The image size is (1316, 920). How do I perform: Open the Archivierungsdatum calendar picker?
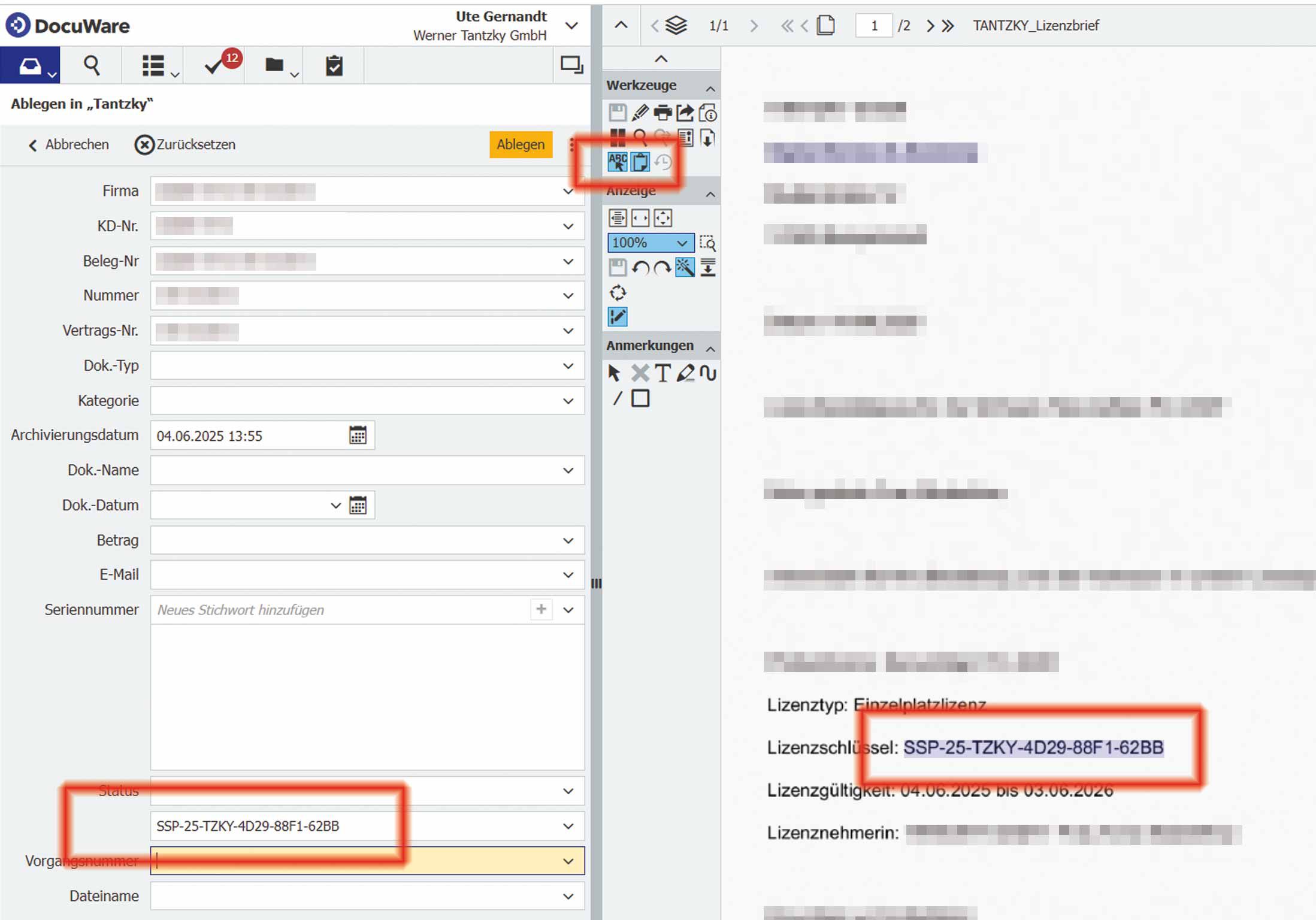click(358, 435)
